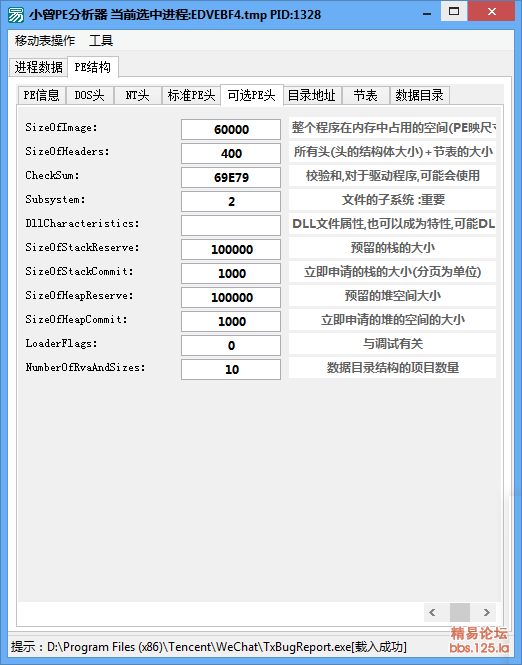Click the app icon in the title bar

pyautogui.click(x=16, y=14)
